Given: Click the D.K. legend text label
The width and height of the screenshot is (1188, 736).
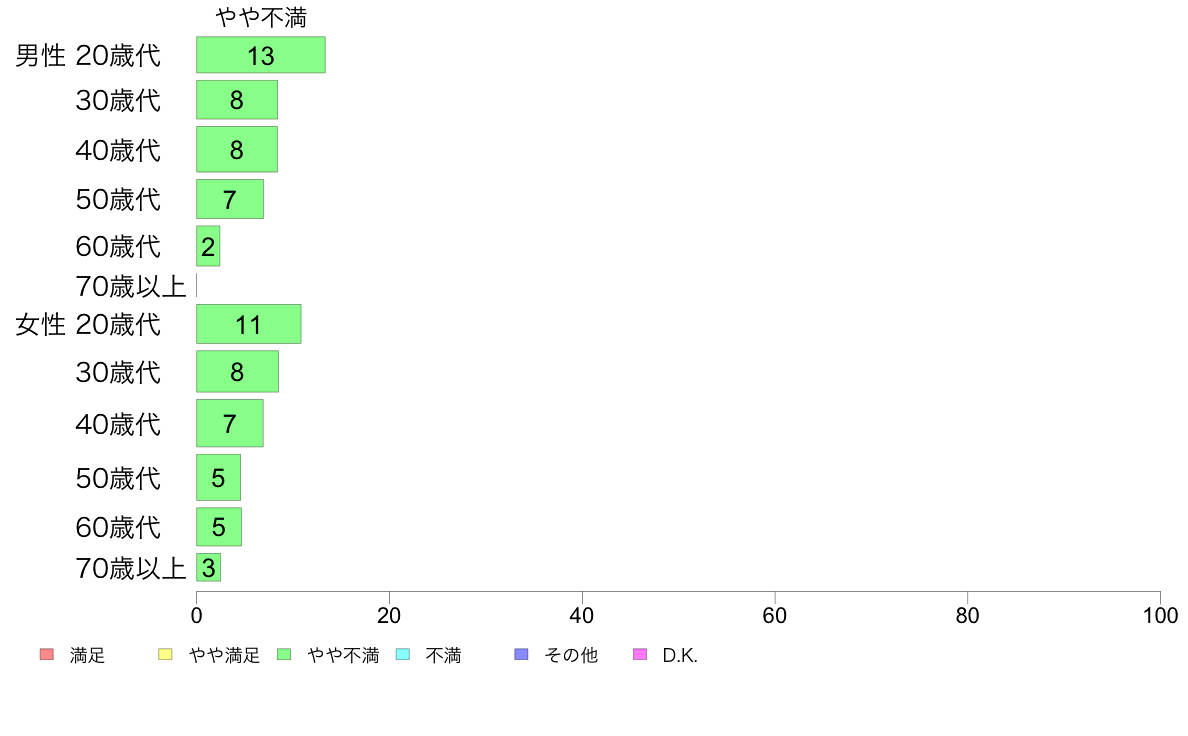Looking at the screenshot, I should coord(680,656).
